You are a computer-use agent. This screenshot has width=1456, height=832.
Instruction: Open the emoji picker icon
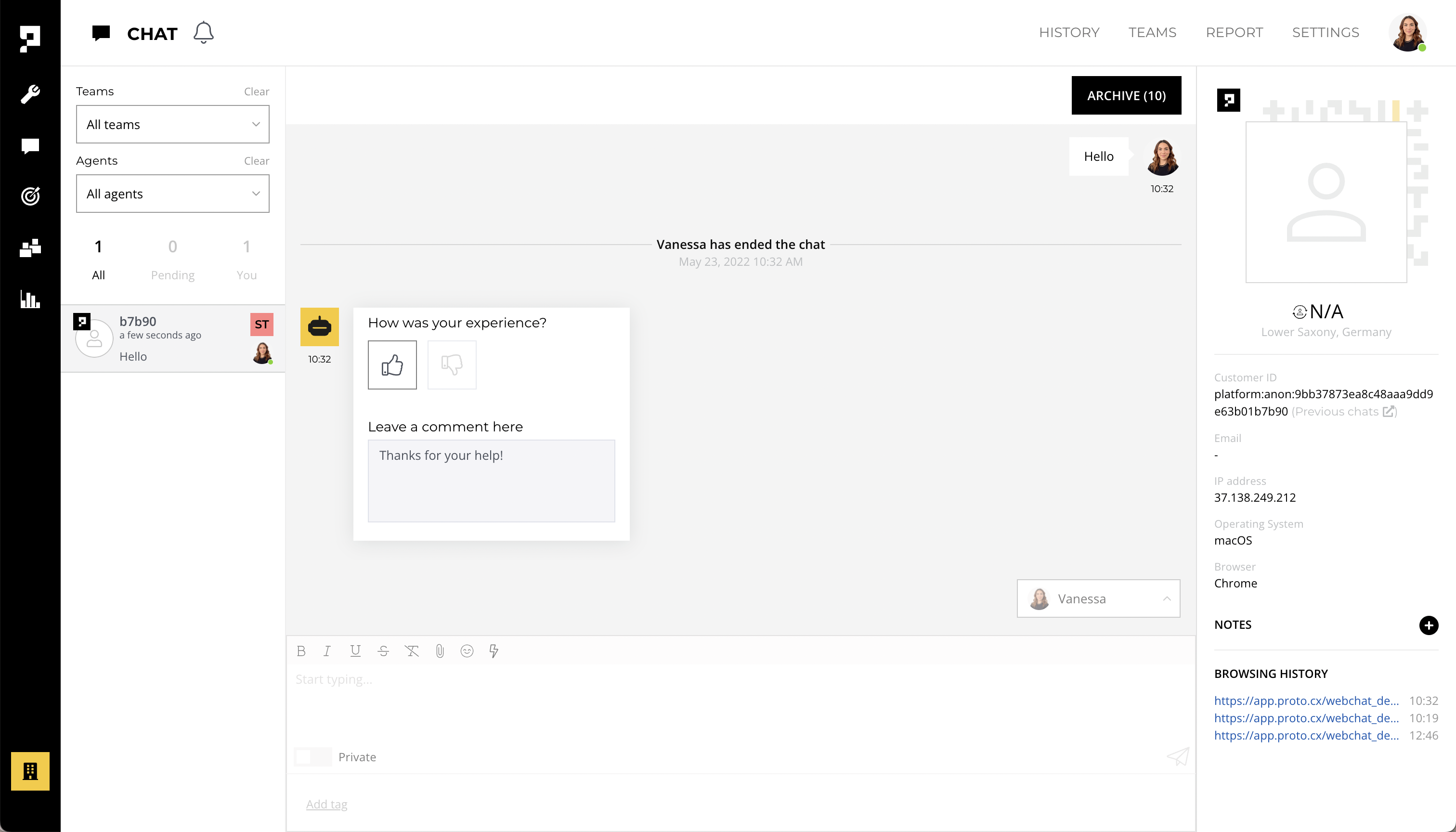[x=467, y=651]
